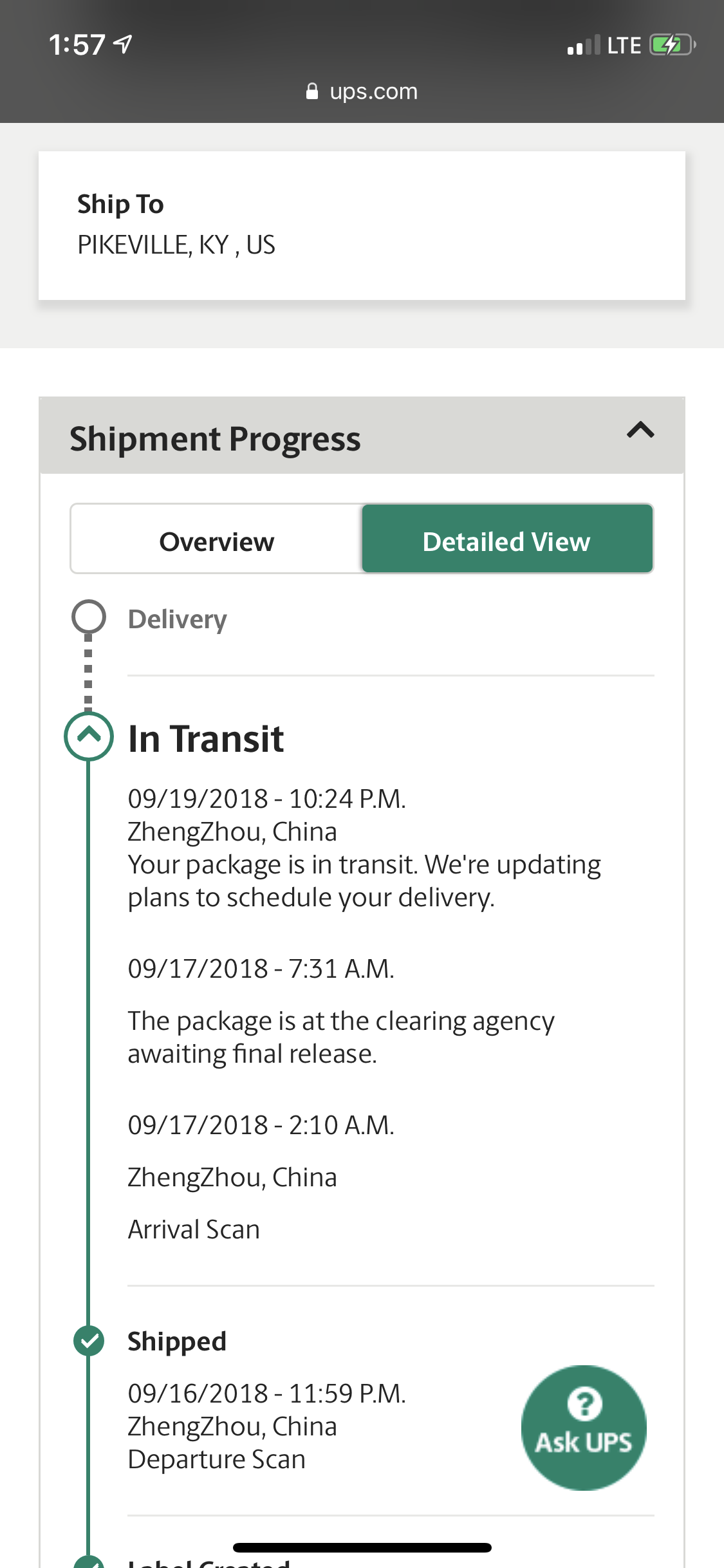The width and height of the screenshot is (724, 1568).
Task: Tap the location services arrow icon
Action: pyautogui.click(x=122, y=44)
